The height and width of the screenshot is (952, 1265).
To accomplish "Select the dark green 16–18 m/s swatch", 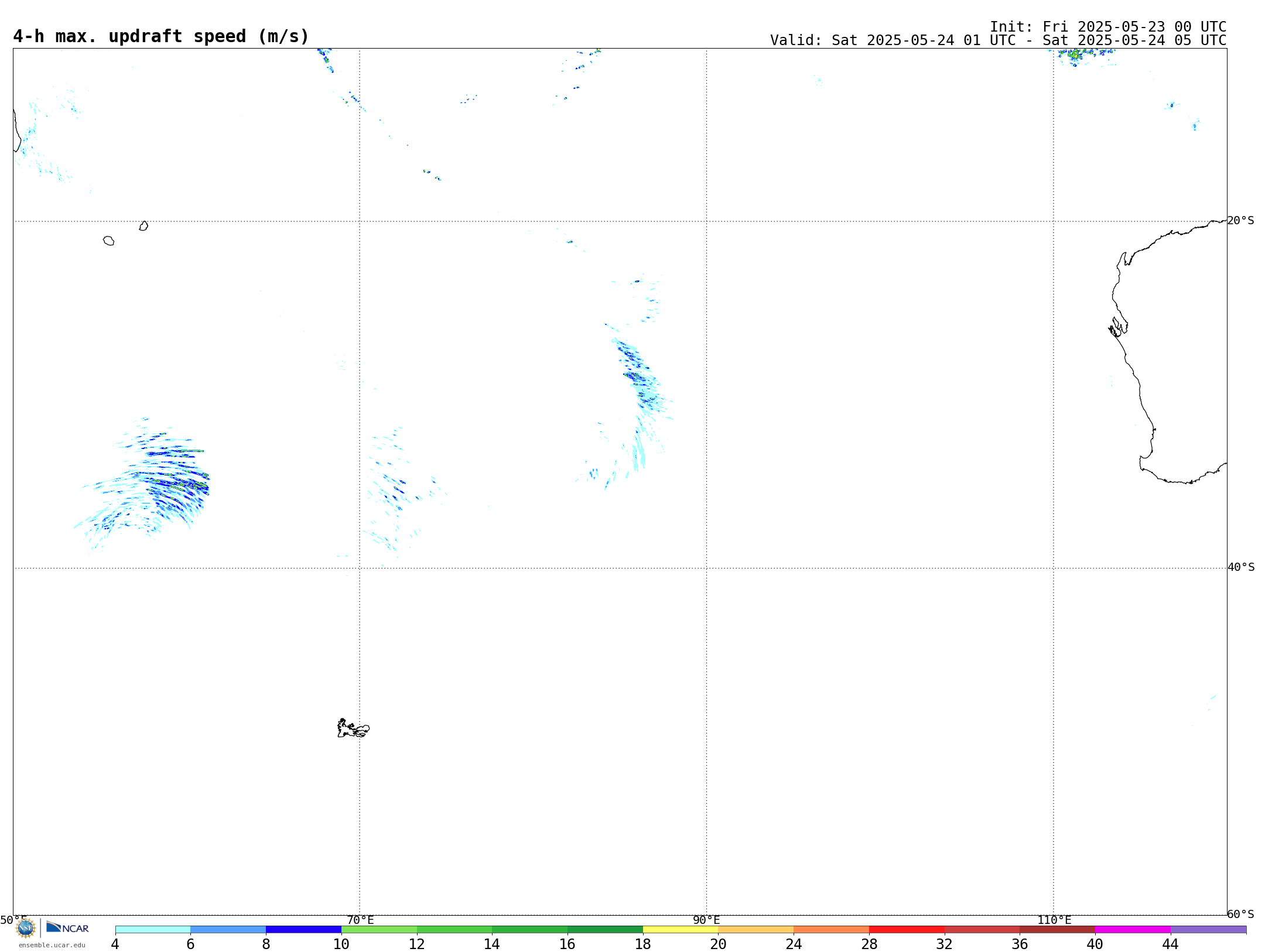I will tap(605, 929).
